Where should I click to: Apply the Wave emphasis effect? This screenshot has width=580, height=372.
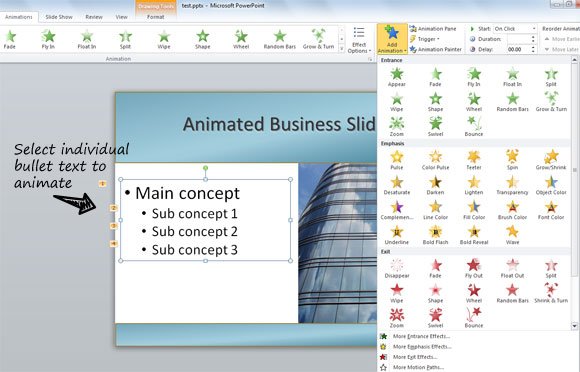(512, 235)
